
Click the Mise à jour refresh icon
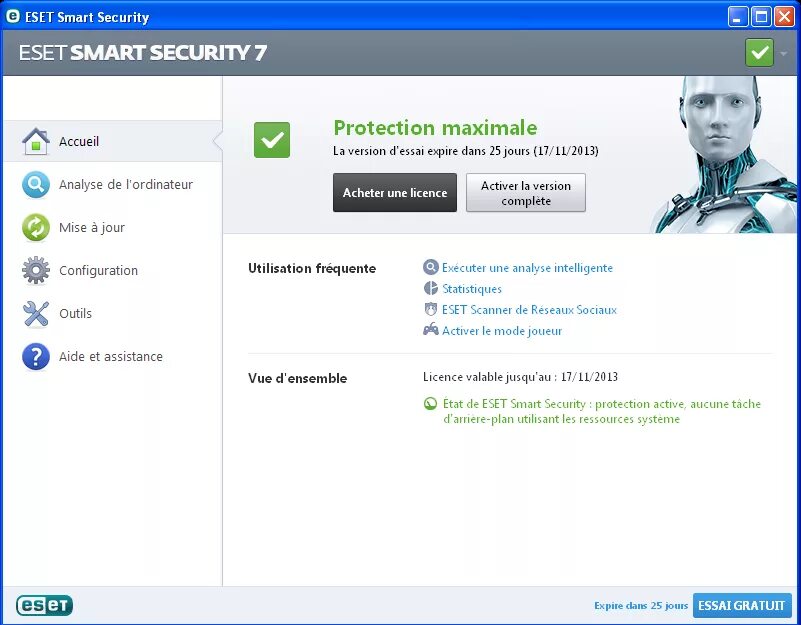pyautogui.click(x=36, y=228)
